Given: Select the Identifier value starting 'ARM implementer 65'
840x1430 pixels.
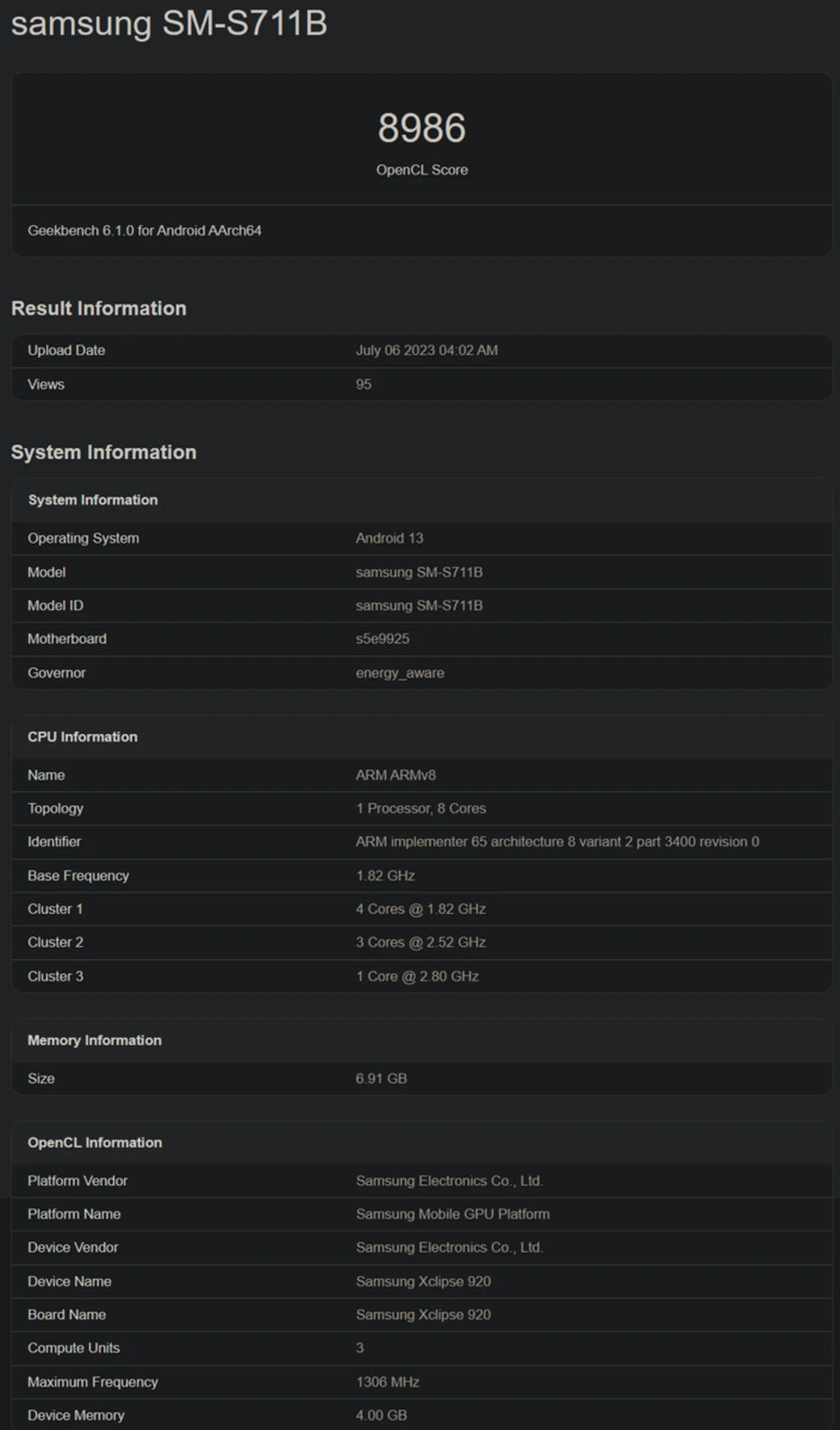Looking at the screenshot, I should (558, 842).
